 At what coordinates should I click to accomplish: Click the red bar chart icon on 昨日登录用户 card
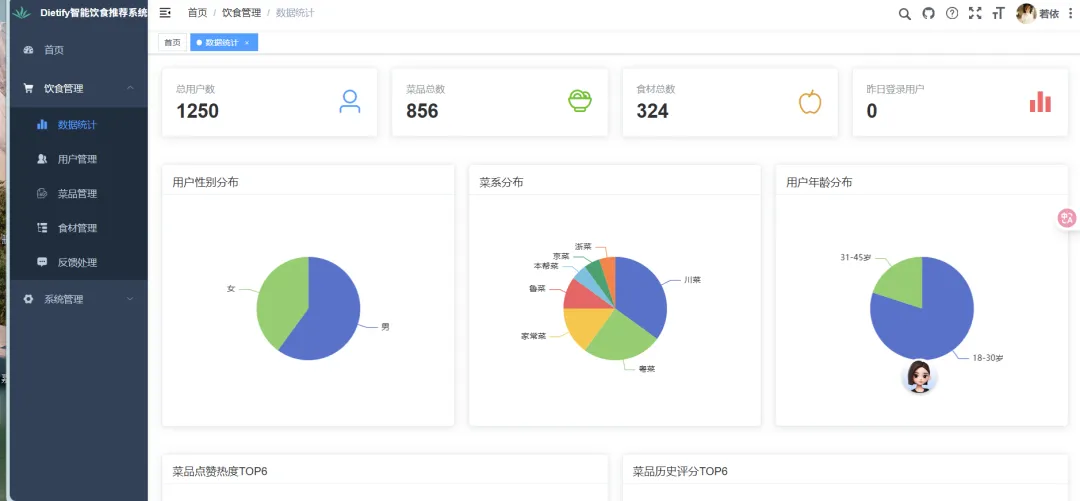(1040, 101)
